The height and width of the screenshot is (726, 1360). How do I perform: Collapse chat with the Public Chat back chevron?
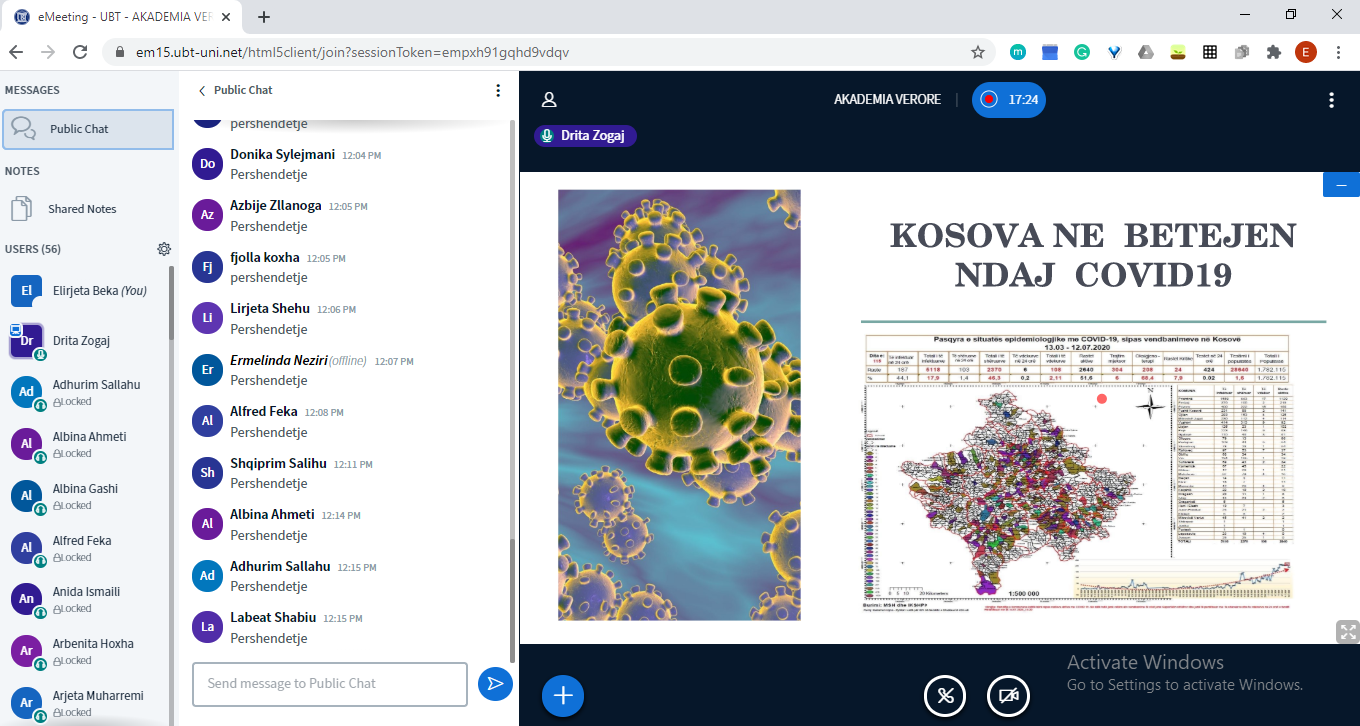(202, 91)
